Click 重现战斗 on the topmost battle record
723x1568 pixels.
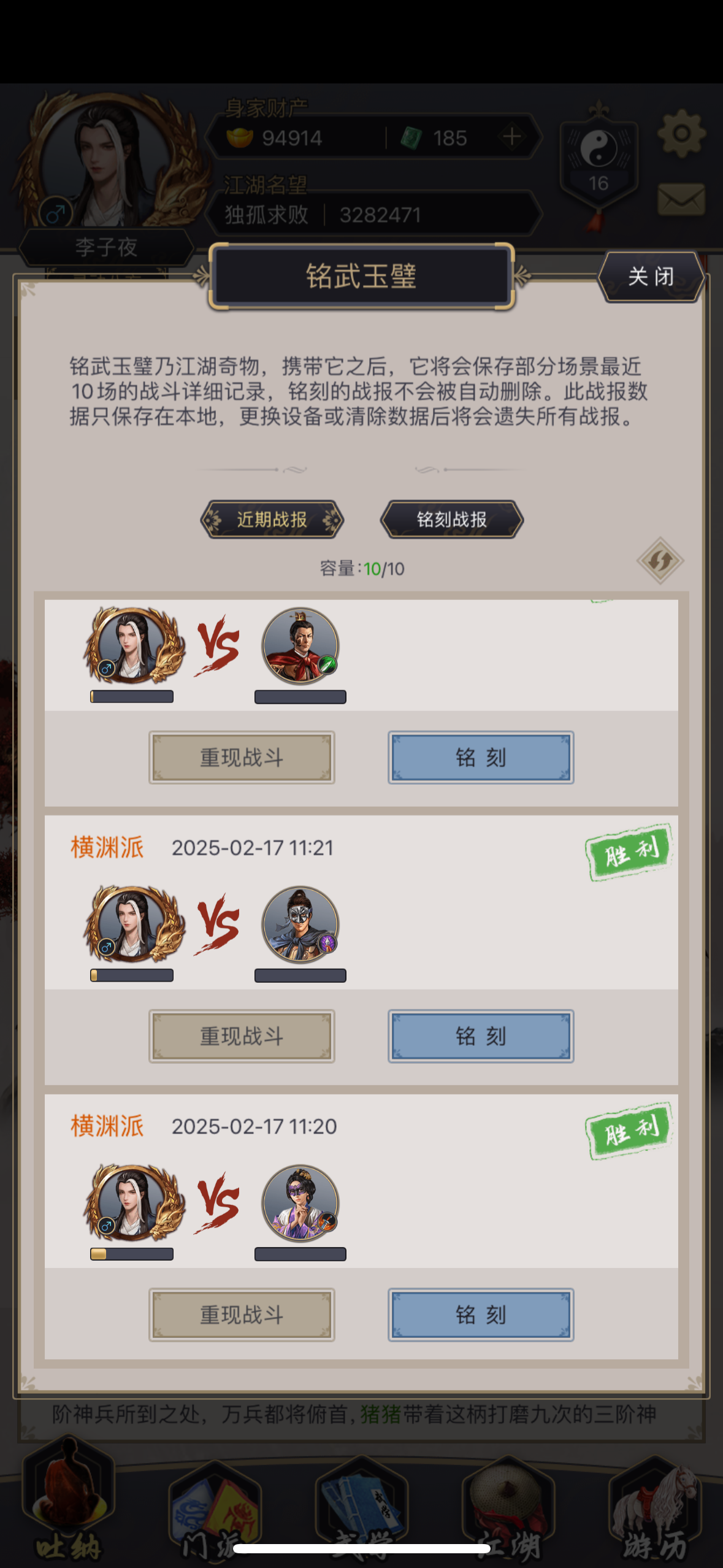(x=242, y=758)
